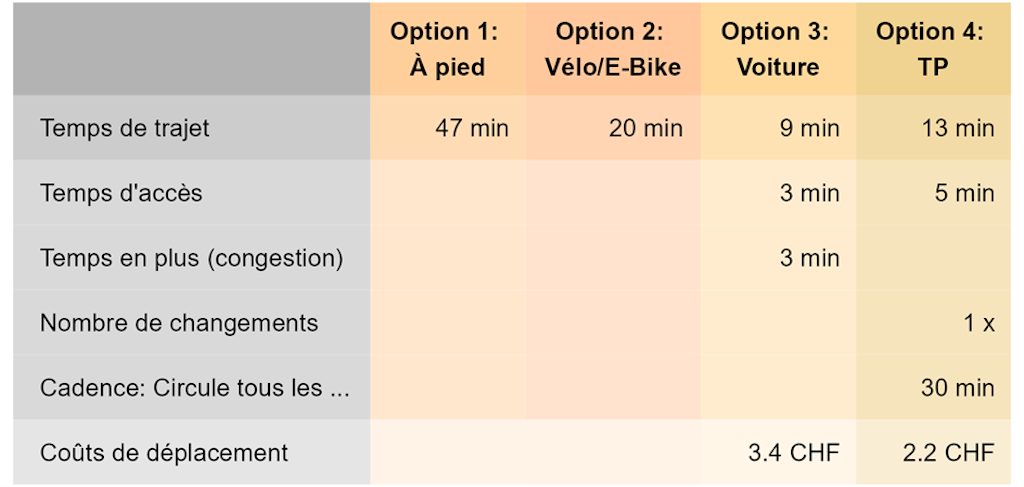Click the 3.4 CHF car cost
This screenshot has height=487, width=1024.
click(x=794, y=452)
